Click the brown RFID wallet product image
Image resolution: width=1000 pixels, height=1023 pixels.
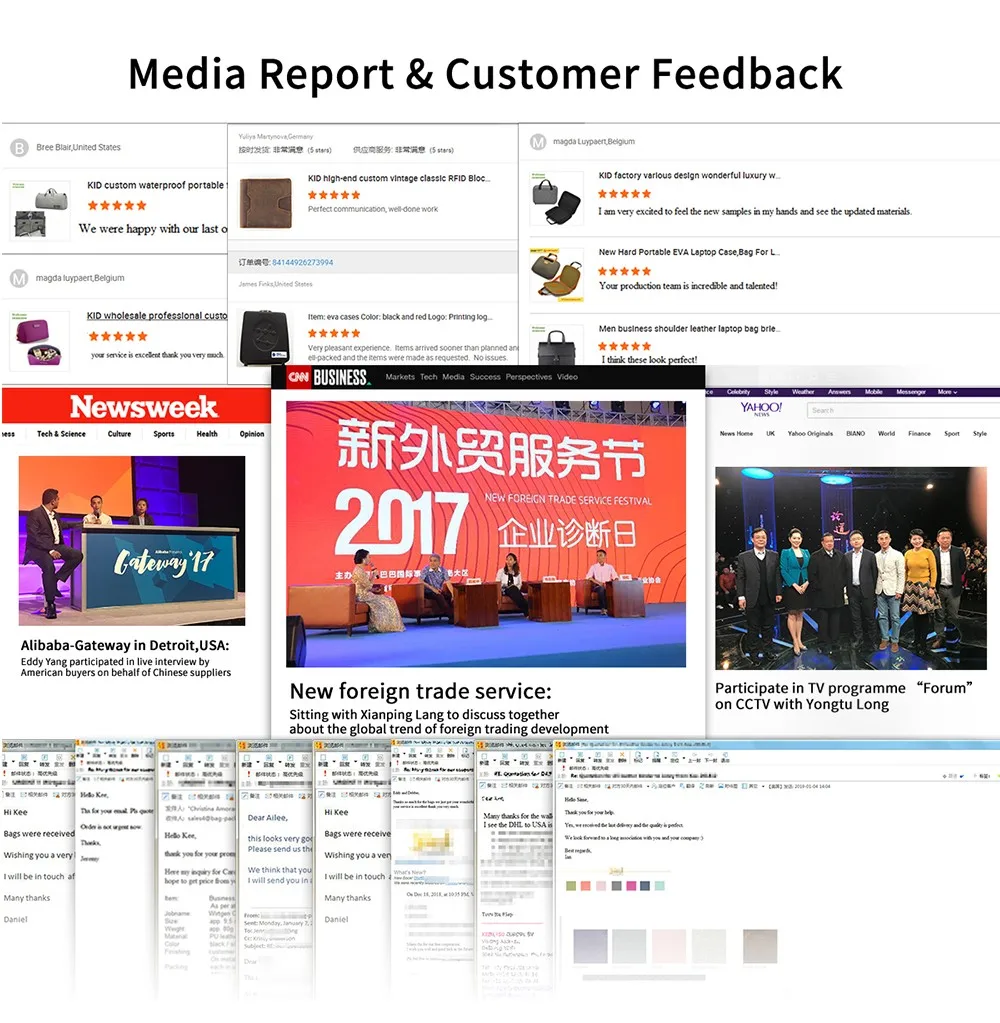click(x=265, y=203)
